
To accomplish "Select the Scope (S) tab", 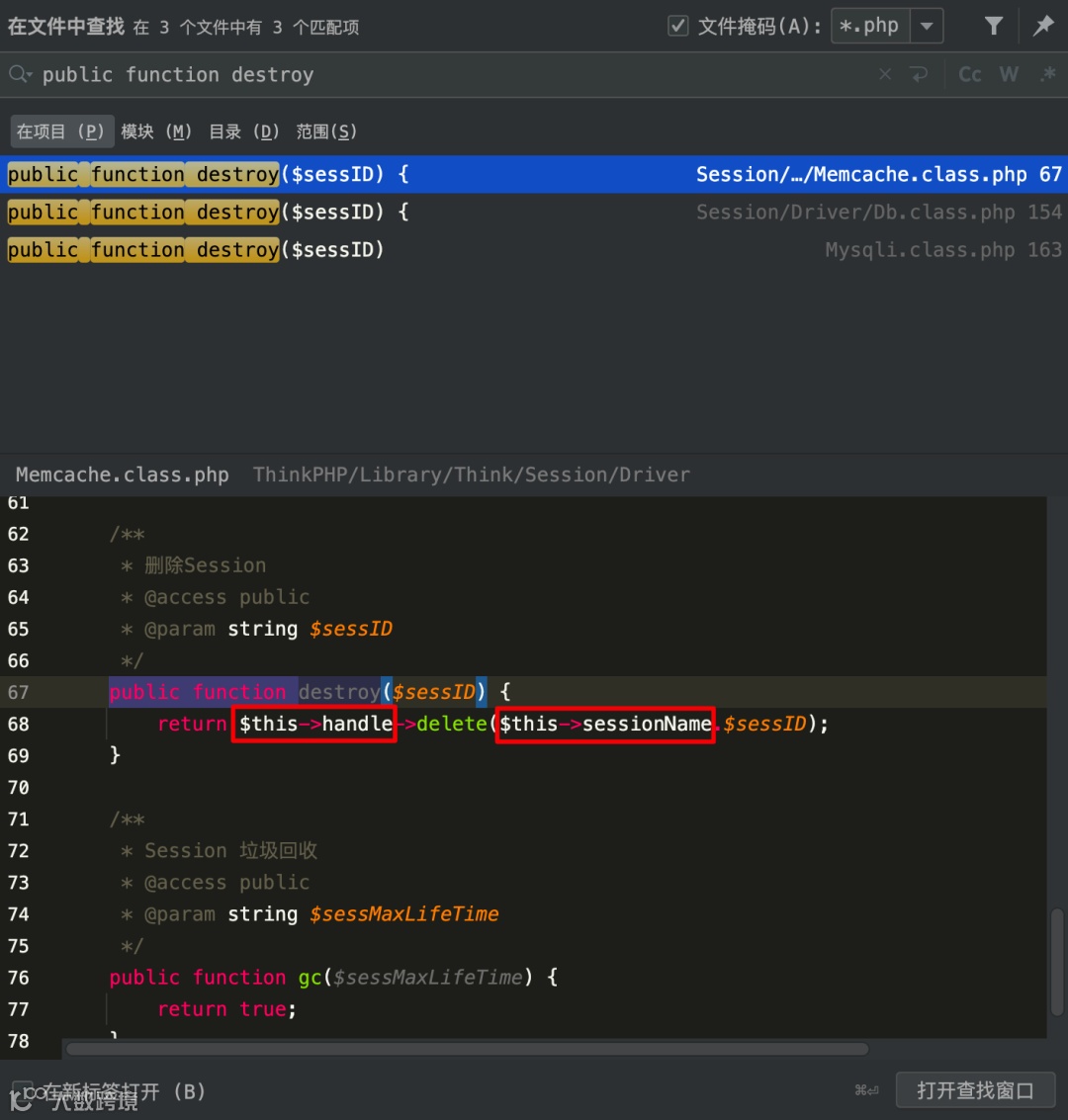I will (326, 131).
